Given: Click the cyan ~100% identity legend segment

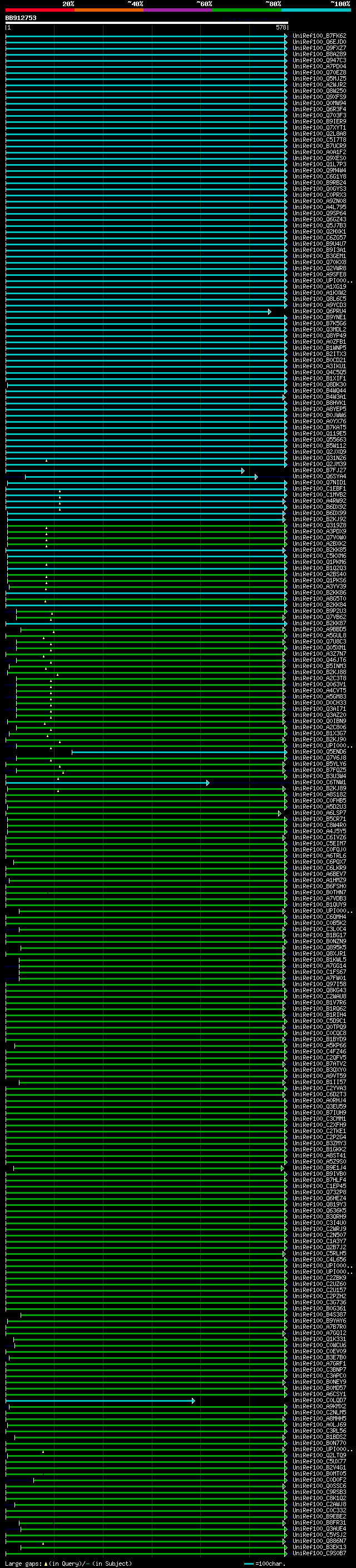Looking at the screenshot, I should tap(316, 10).
